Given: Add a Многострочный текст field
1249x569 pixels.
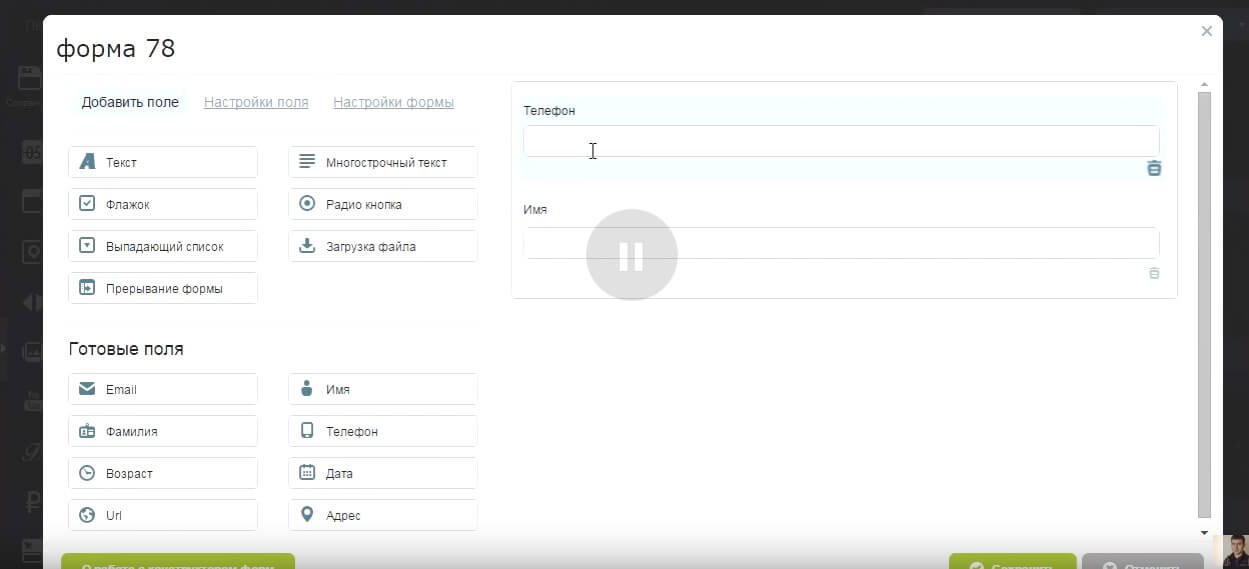Looking at the screenshot, I should (x=382, y=162).
